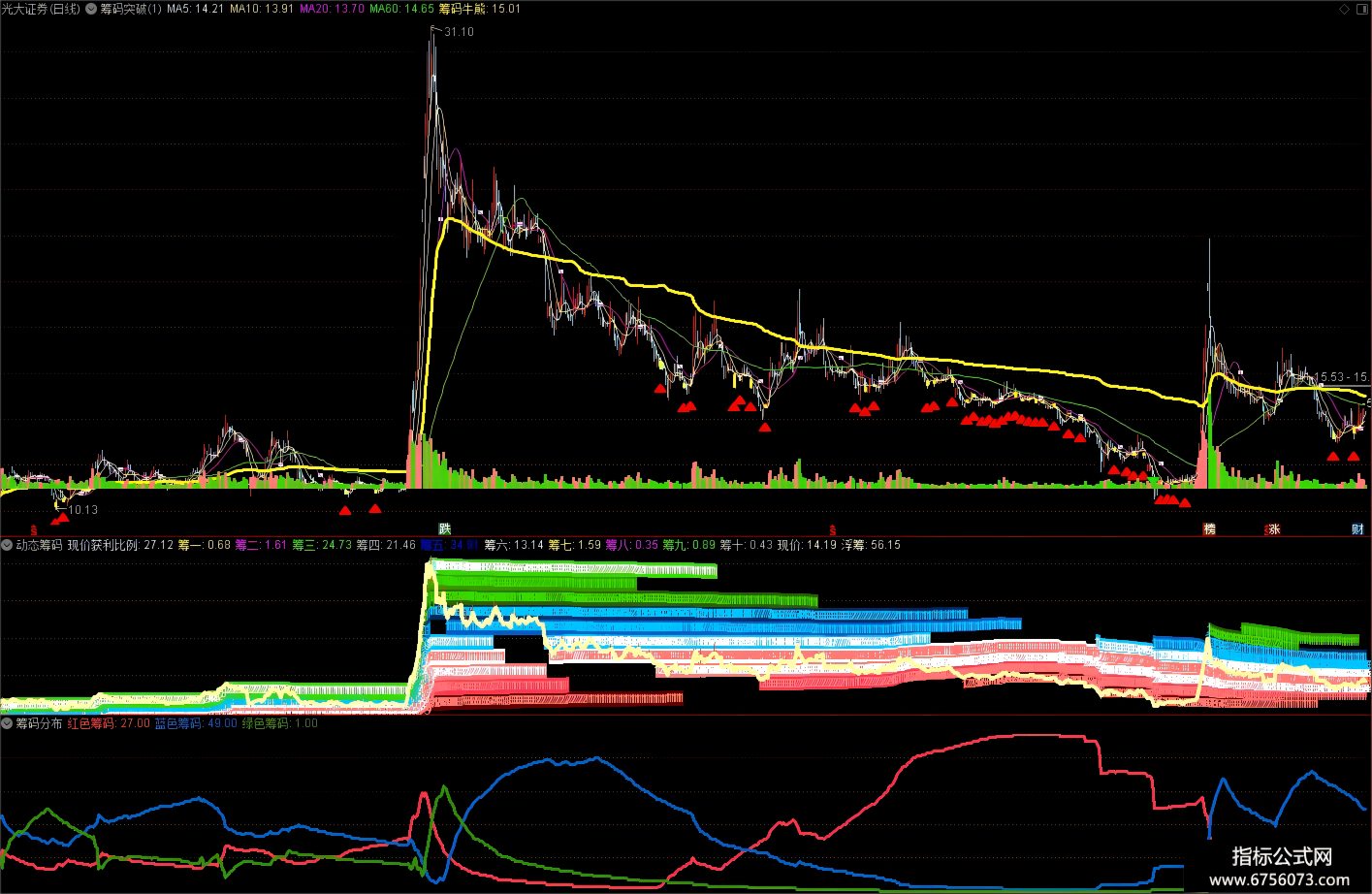
Task: Select the MA20 moving average label
Action: [333, 9]
